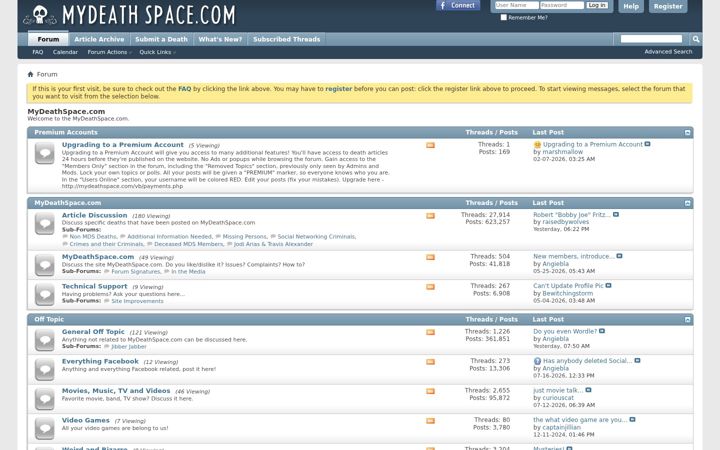Viewport: 720px width, 450px height.
Task: Open RSS feed icon for Movies, Music, TV and Videos
Action: click(430, 391)
